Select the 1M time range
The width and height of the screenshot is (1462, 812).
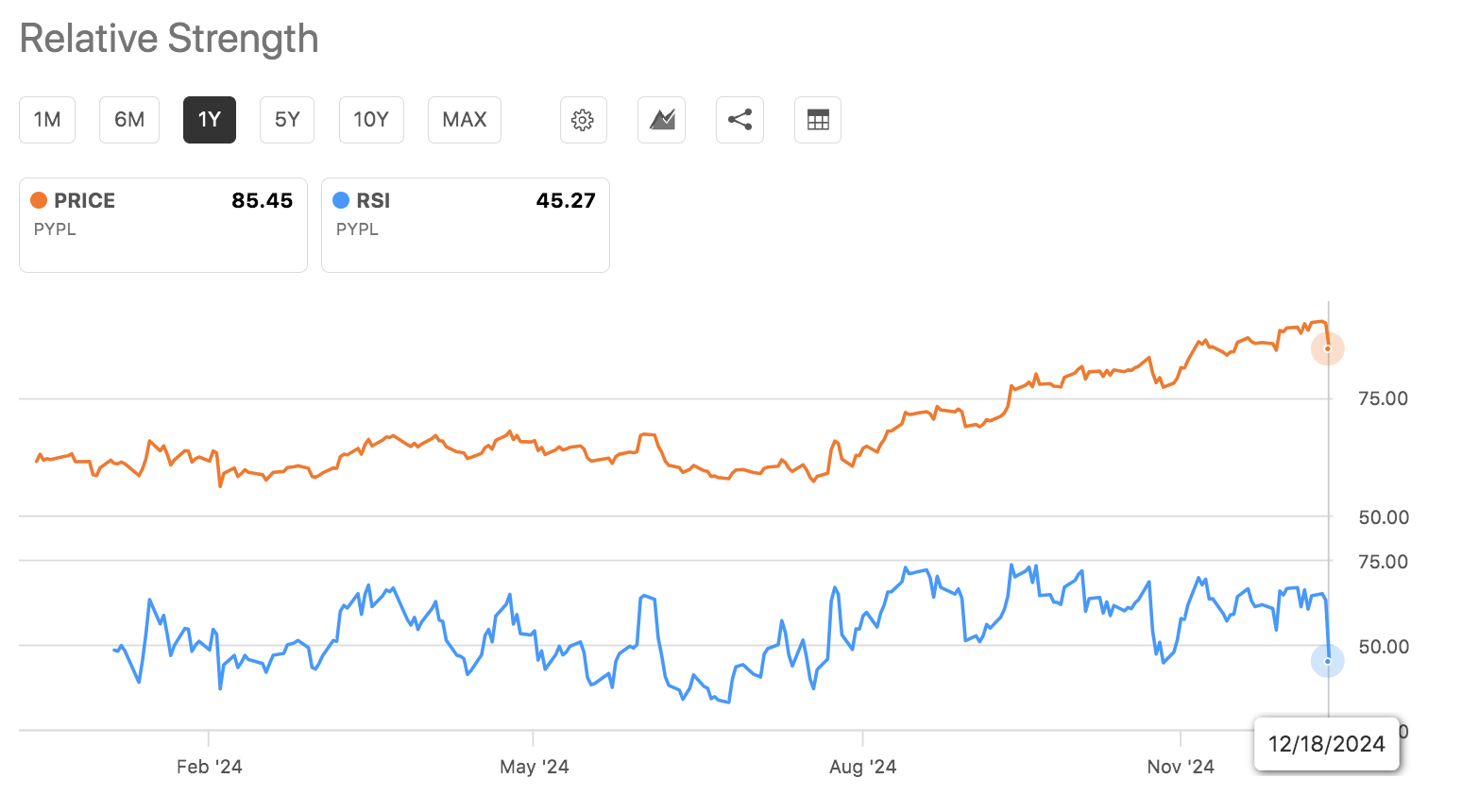coord(47,120)
